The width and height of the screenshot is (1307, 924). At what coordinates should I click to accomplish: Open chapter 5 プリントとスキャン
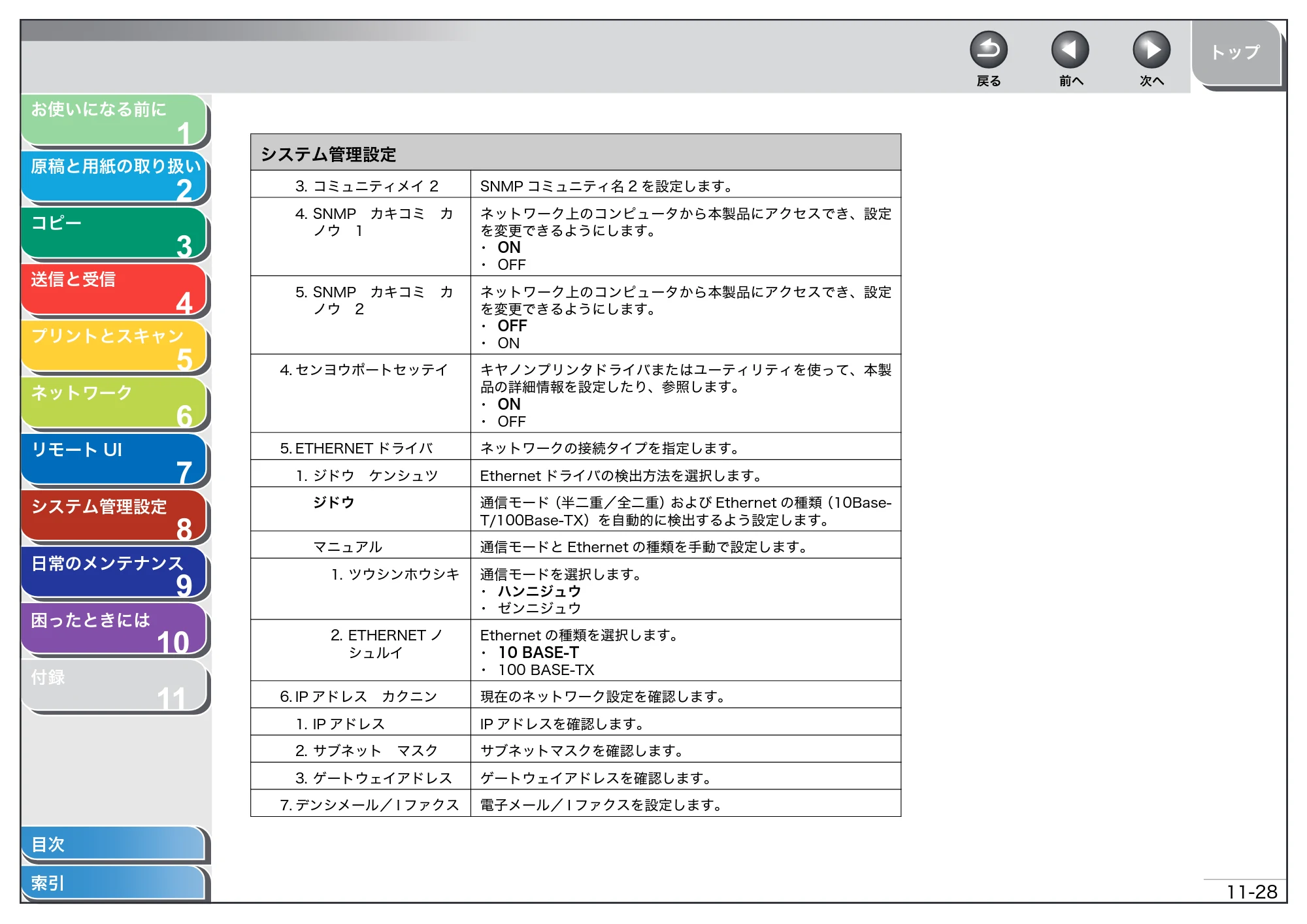click(114, 346)
